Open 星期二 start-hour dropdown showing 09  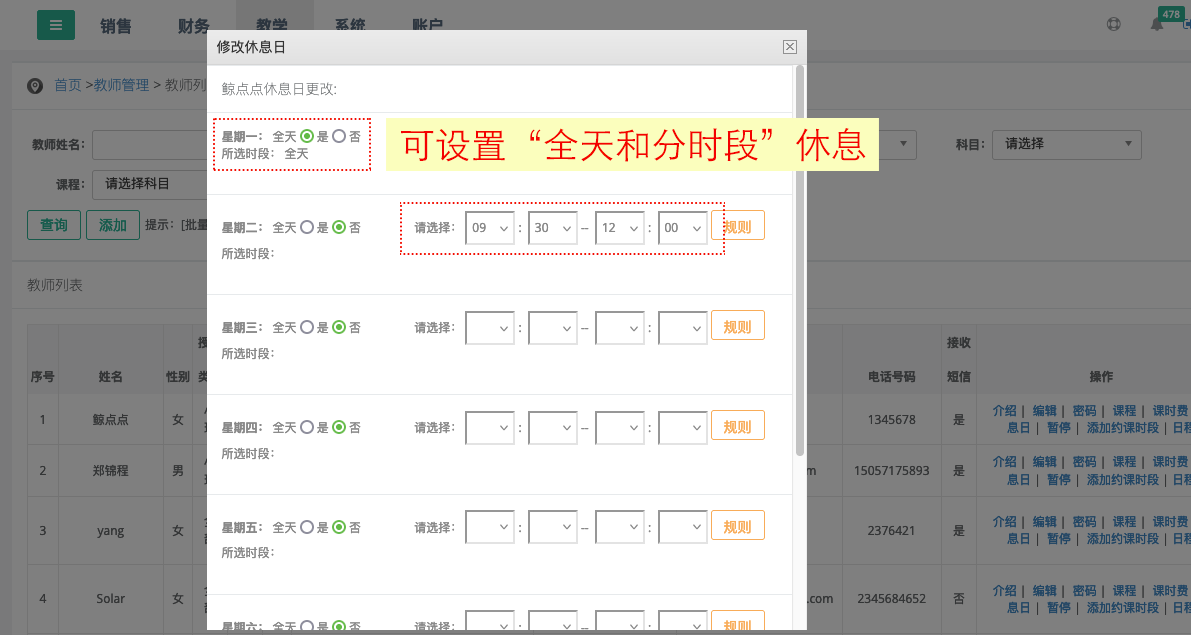click(489, 228)
